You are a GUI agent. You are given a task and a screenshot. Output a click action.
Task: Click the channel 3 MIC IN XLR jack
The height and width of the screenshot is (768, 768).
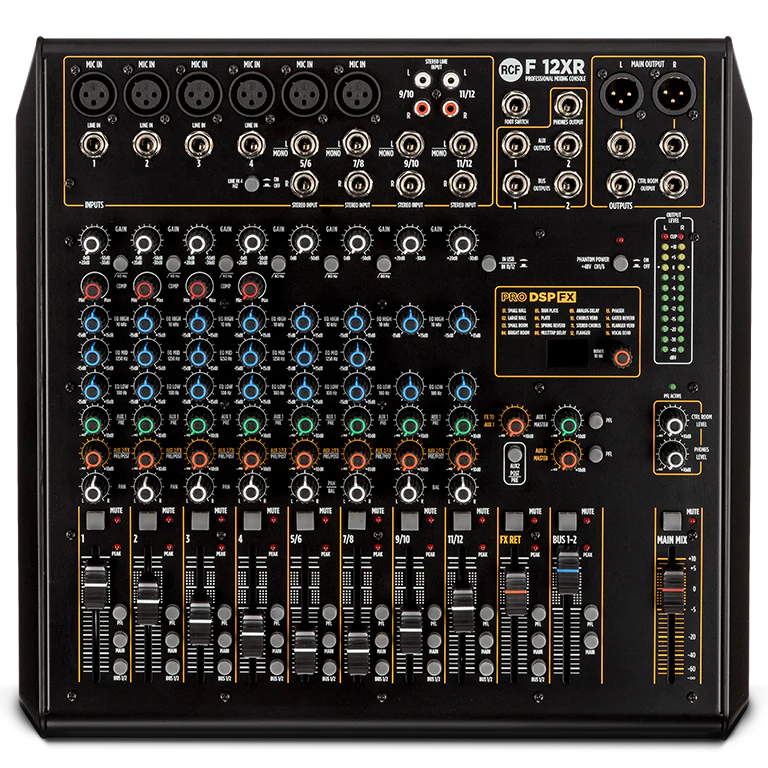click(x=199, y=94)
